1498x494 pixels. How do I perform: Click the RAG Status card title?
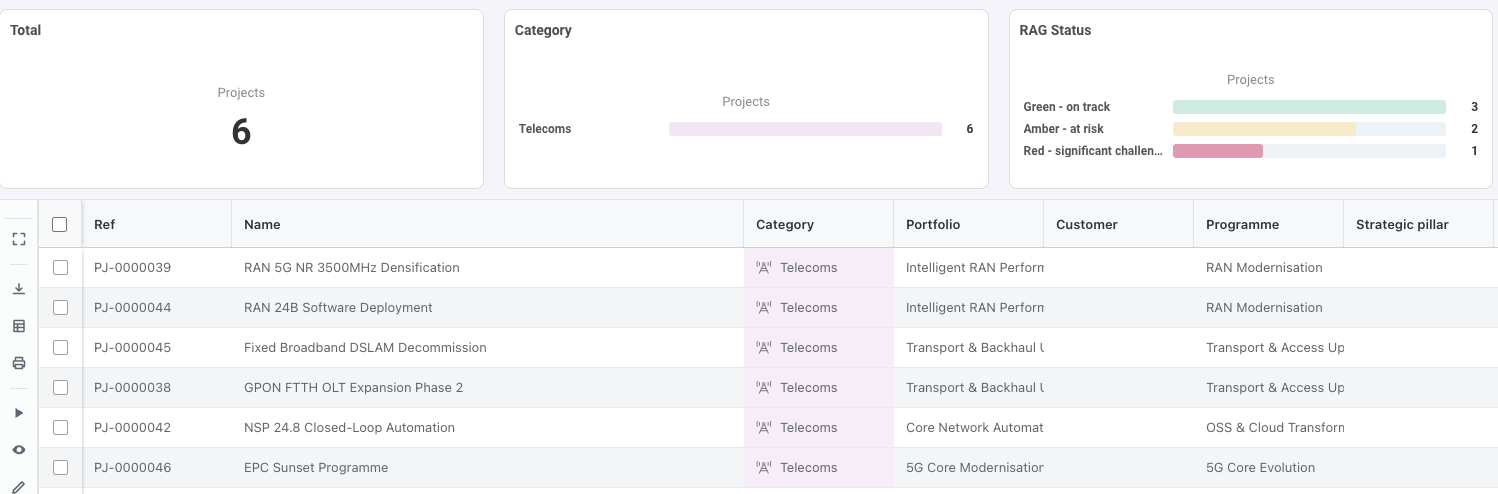tap(1055, 30)
